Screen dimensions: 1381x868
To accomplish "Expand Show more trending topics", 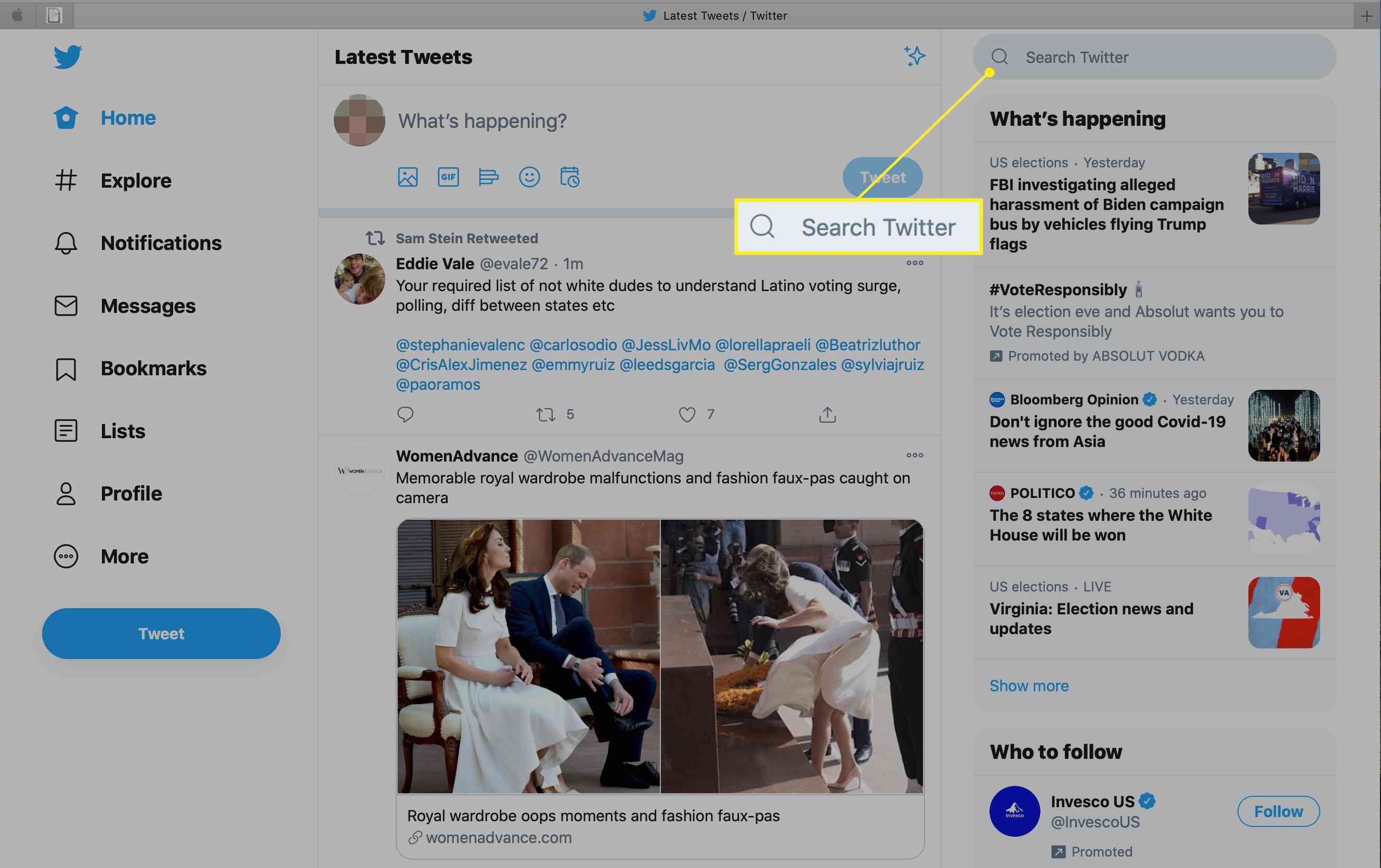I will [1028, 686].
